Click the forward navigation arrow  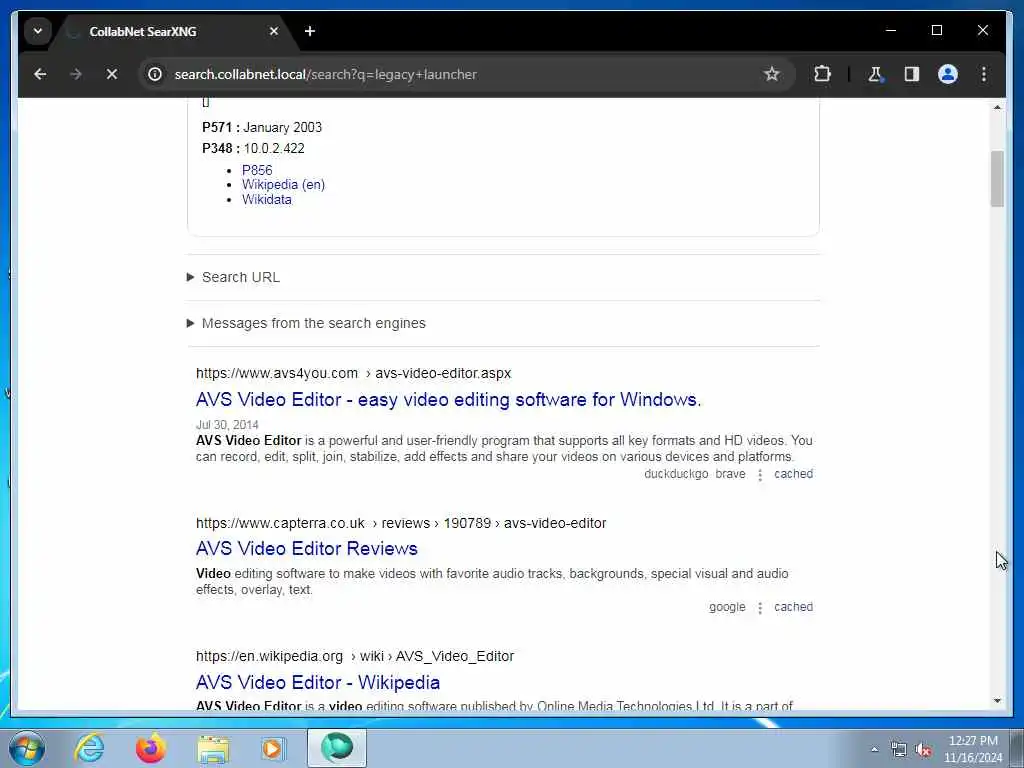pyautogui.click(x=76, y=74)
